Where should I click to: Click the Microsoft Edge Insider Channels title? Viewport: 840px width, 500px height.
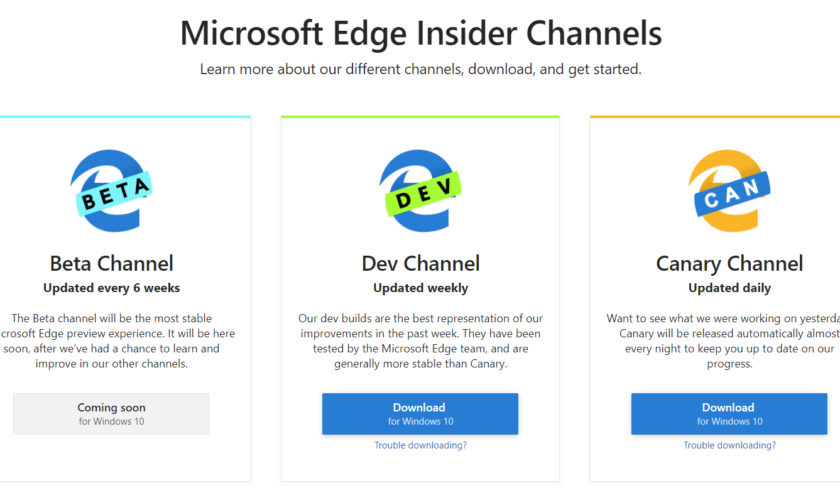pos(420,34)
